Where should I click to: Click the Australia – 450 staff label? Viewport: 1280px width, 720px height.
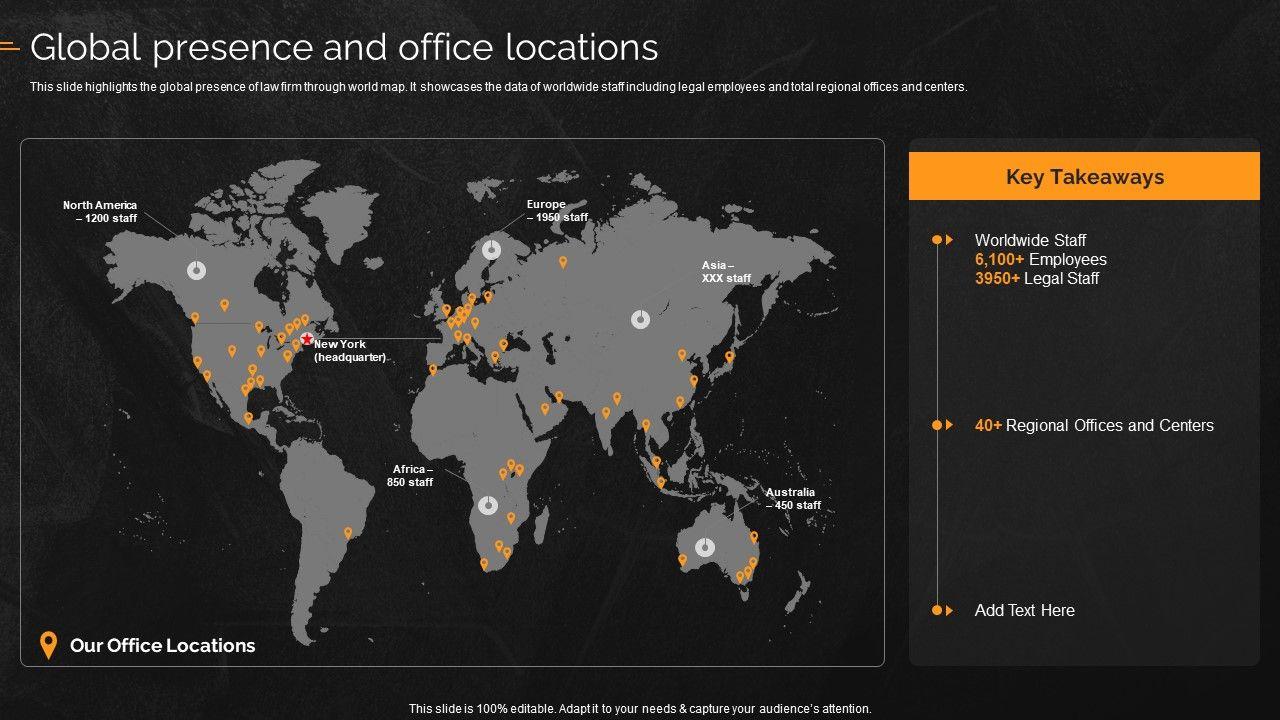click(x=792, y=498)
